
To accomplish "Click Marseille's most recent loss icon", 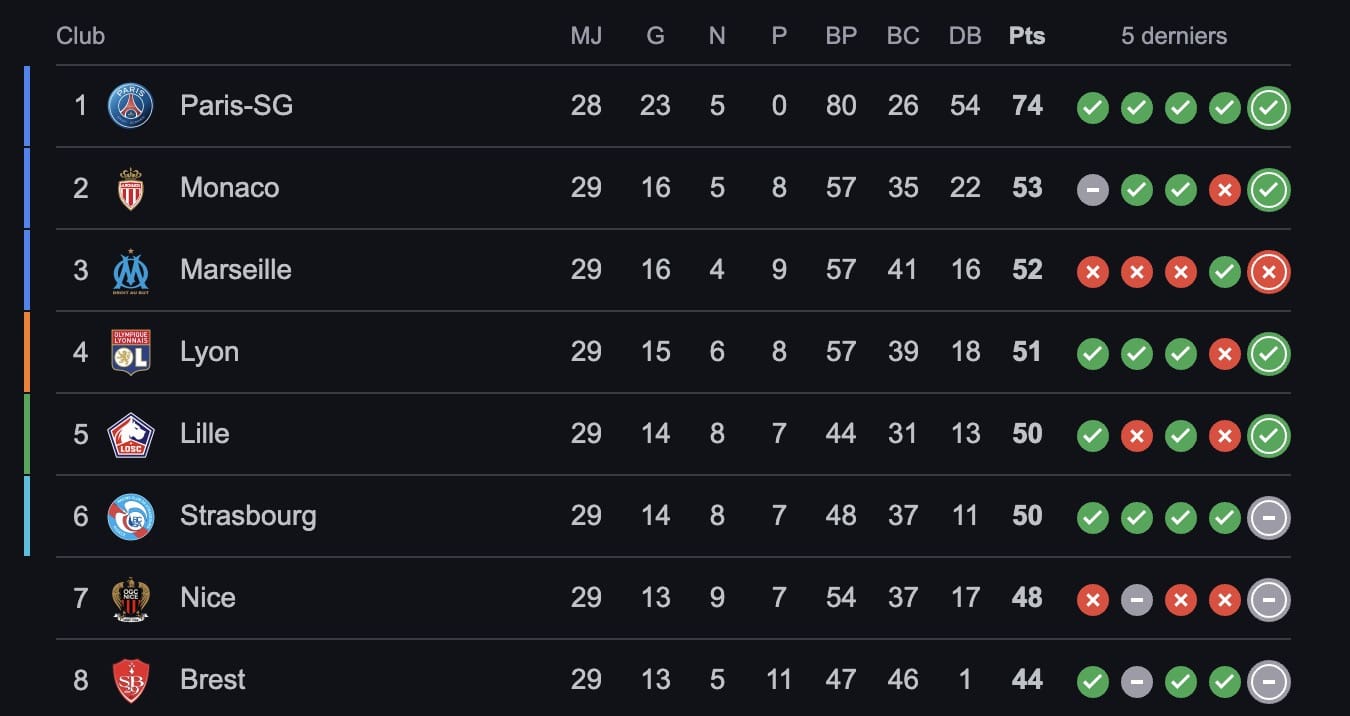I will (1269, 272).
